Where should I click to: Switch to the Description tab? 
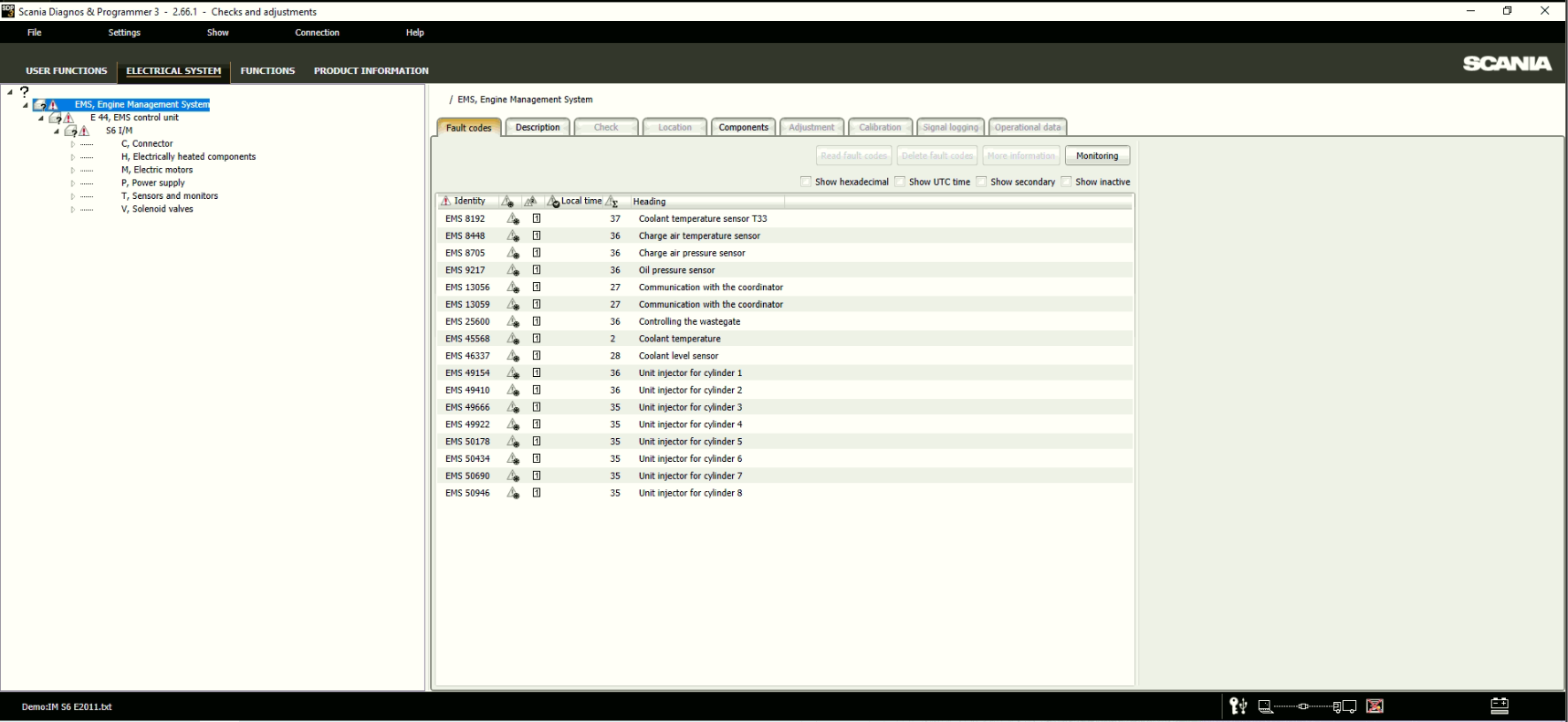point(538,128)
